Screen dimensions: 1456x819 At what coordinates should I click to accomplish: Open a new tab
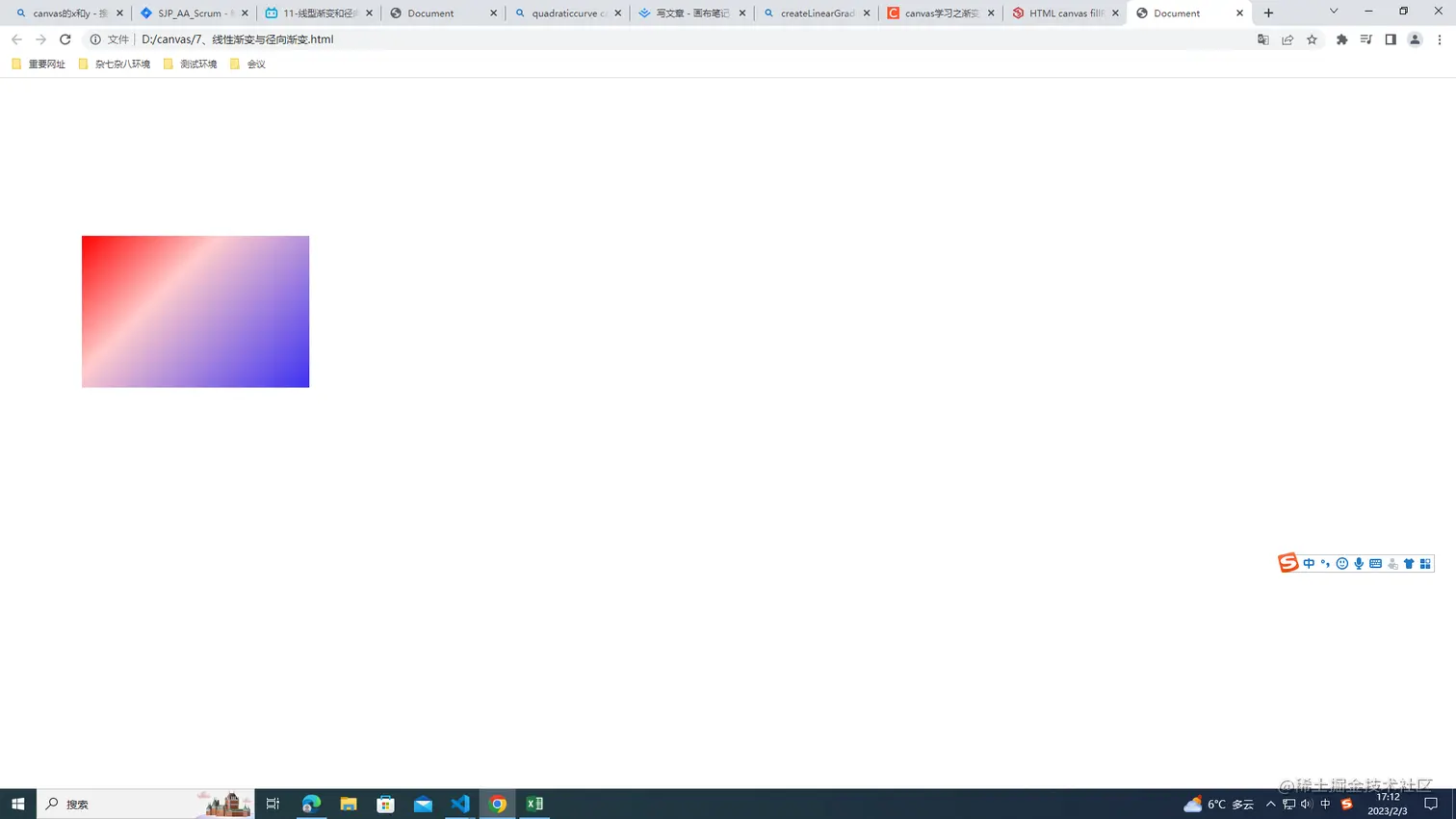pos(1268,13)
